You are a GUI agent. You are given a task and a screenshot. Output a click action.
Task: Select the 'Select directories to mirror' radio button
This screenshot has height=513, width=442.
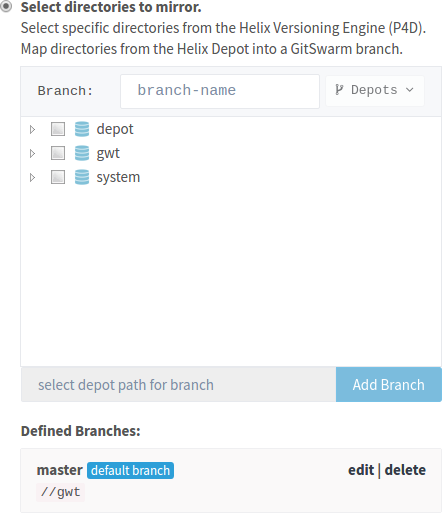point(6,6)
